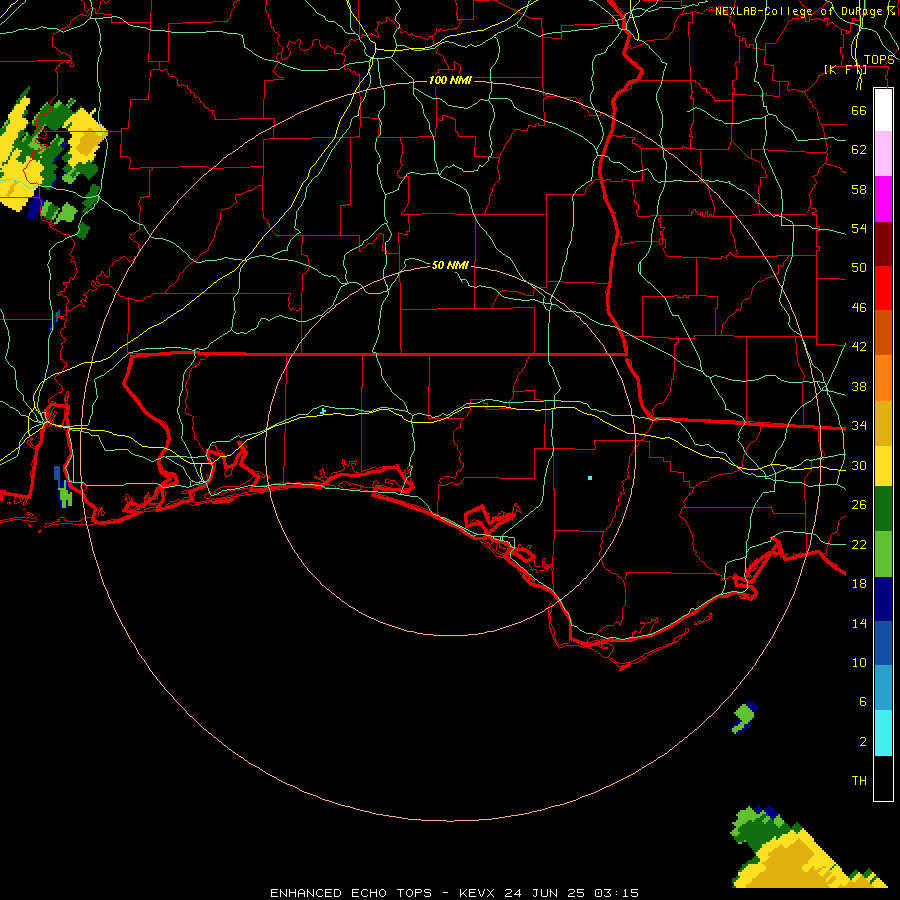Click the white swatch in the tops legend

click(883, 110)
